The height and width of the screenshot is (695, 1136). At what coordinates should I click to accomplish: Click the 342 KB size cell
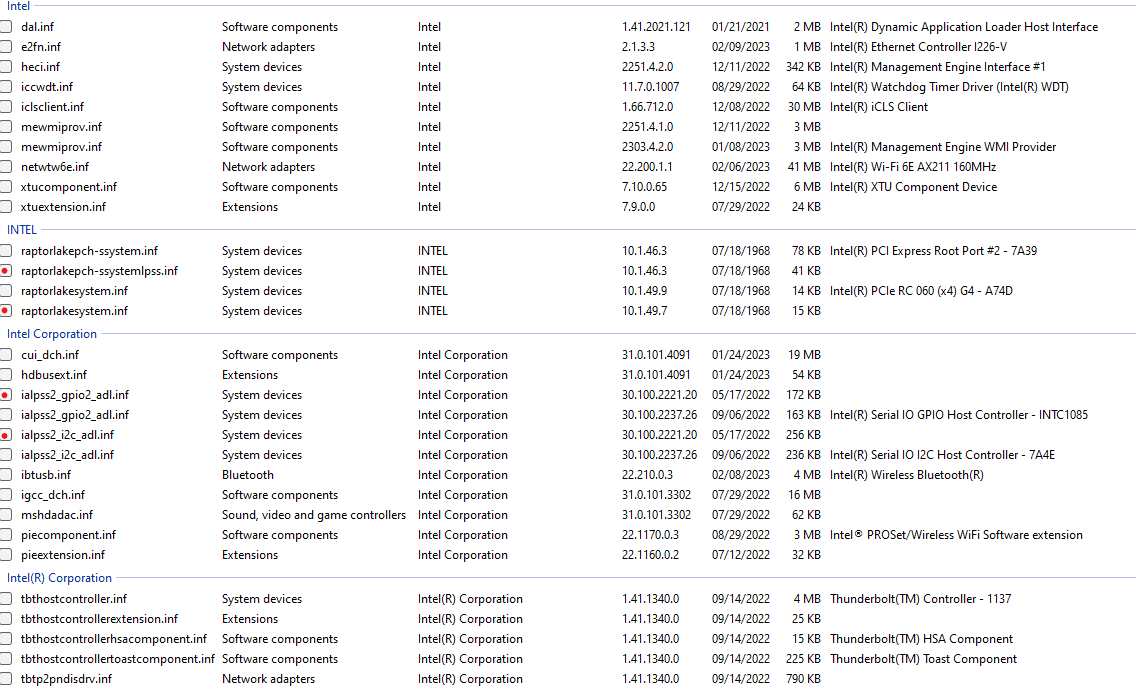pos(803,67)
